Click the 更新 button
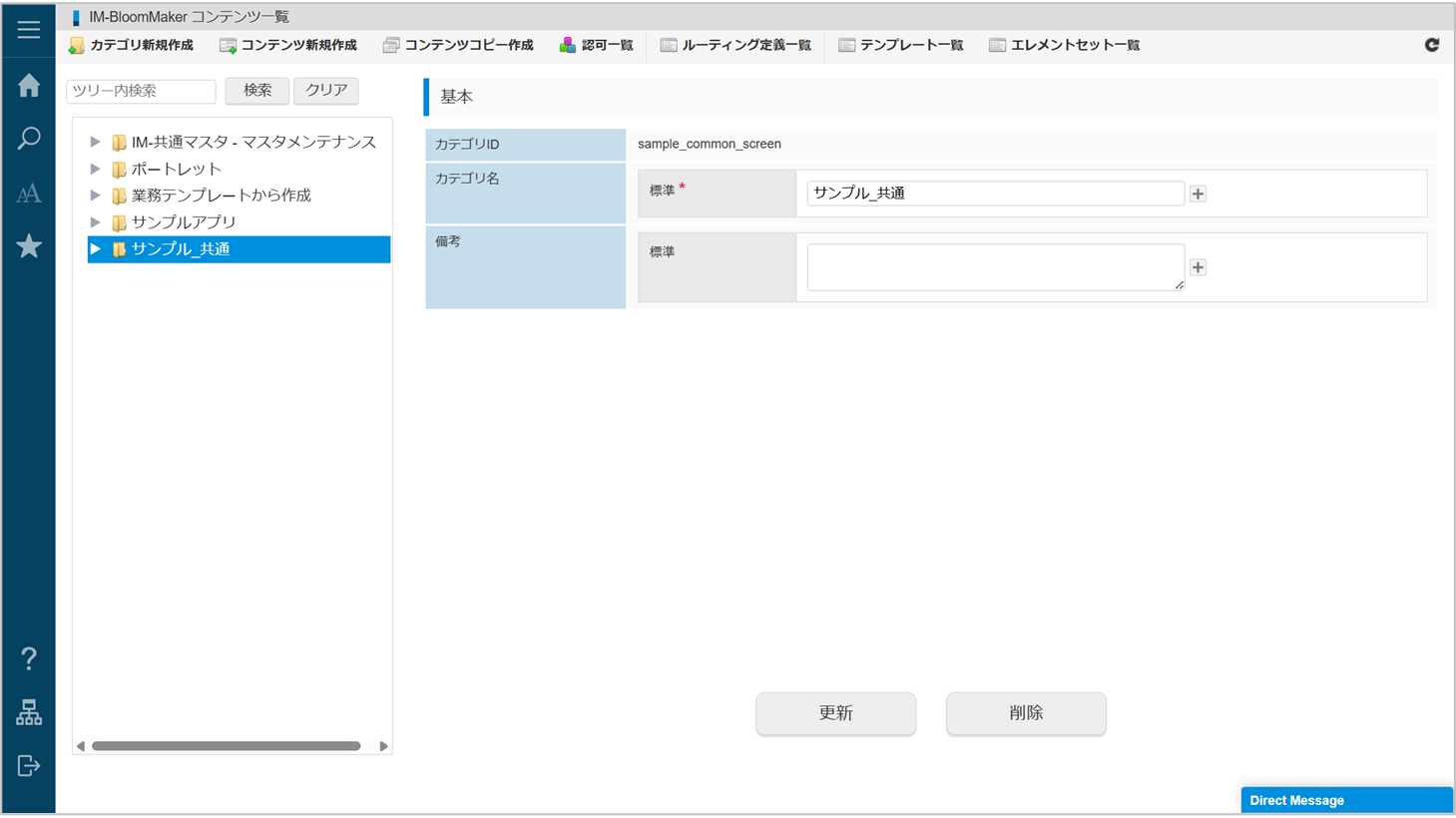1456x818 pixels. click(835, 713)
